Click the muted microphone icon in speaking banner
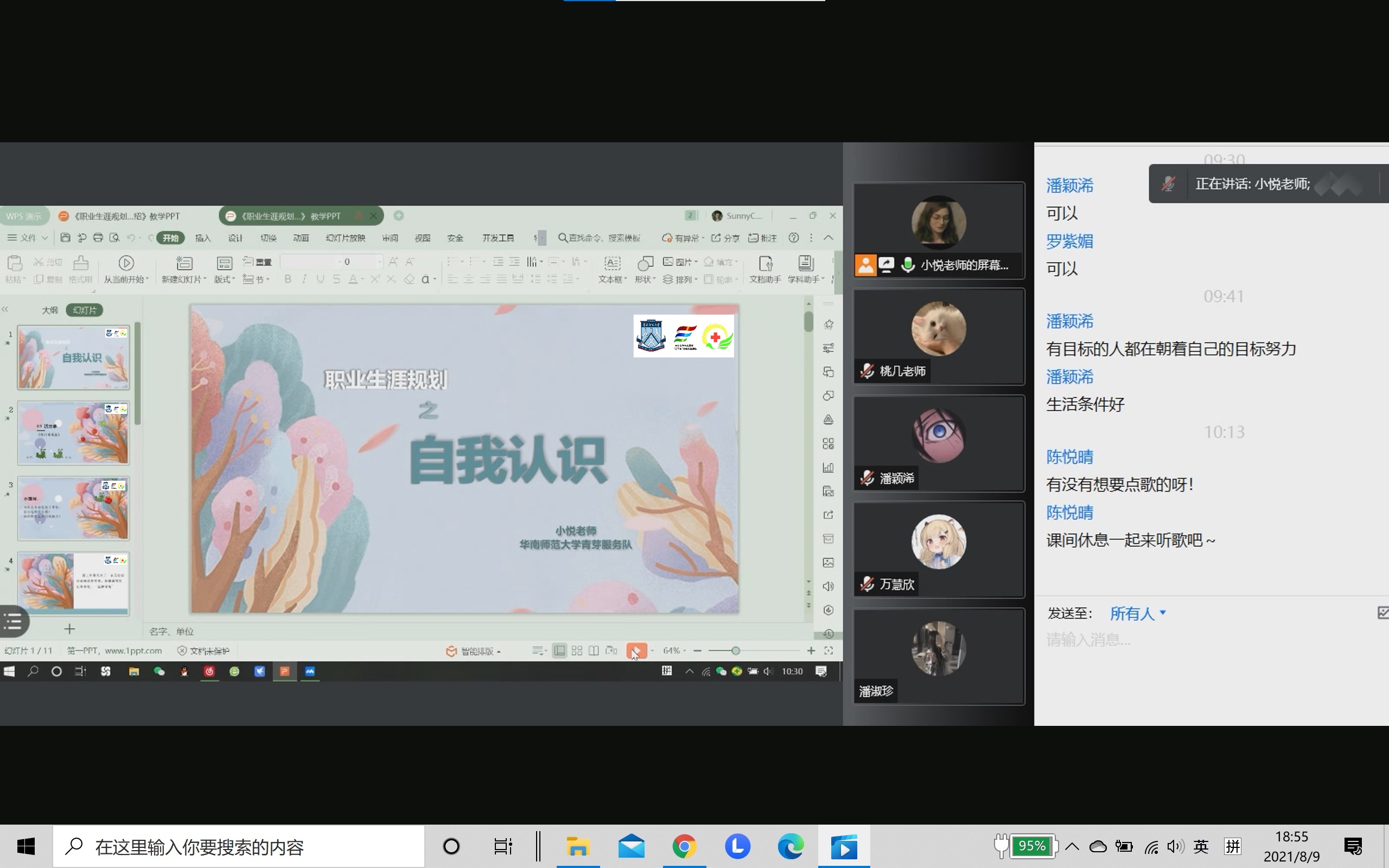1389x868 pixels. (1168, 184)
